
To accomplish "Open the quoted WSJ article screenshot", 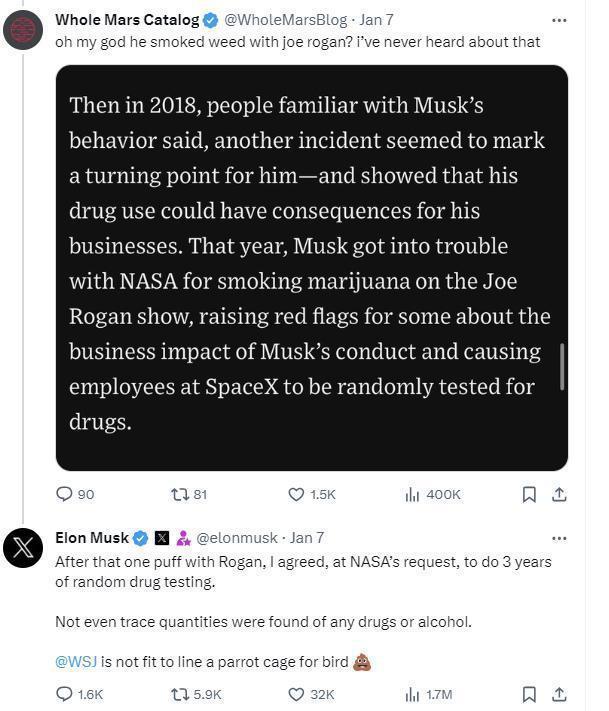I will pos(311,268).
